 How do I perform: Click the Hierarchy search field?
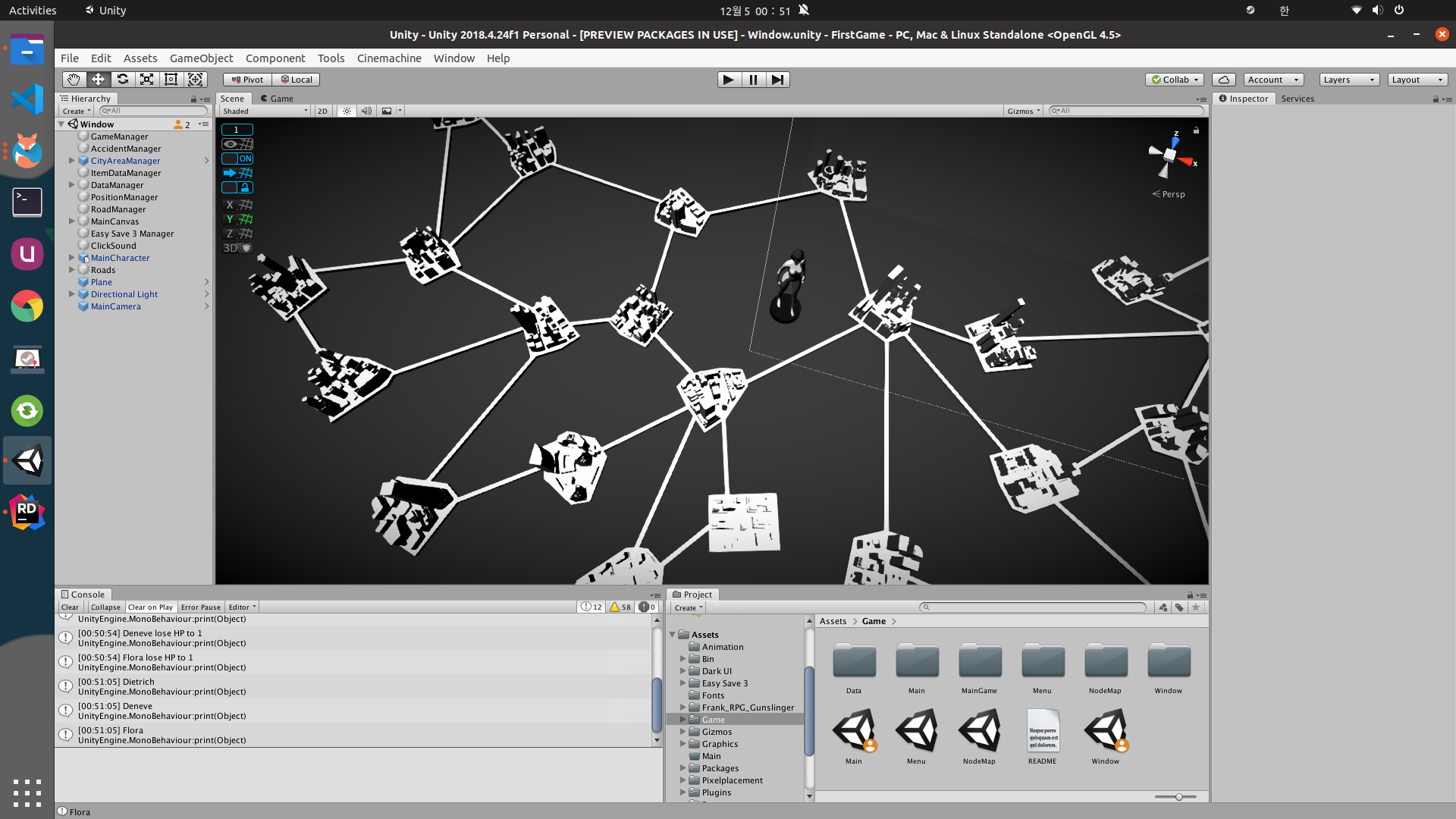[x=153, y=111]
